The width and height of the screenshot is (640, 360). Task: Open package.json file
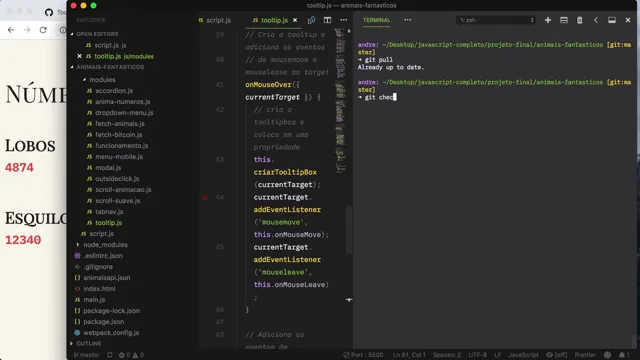point(99,322)
